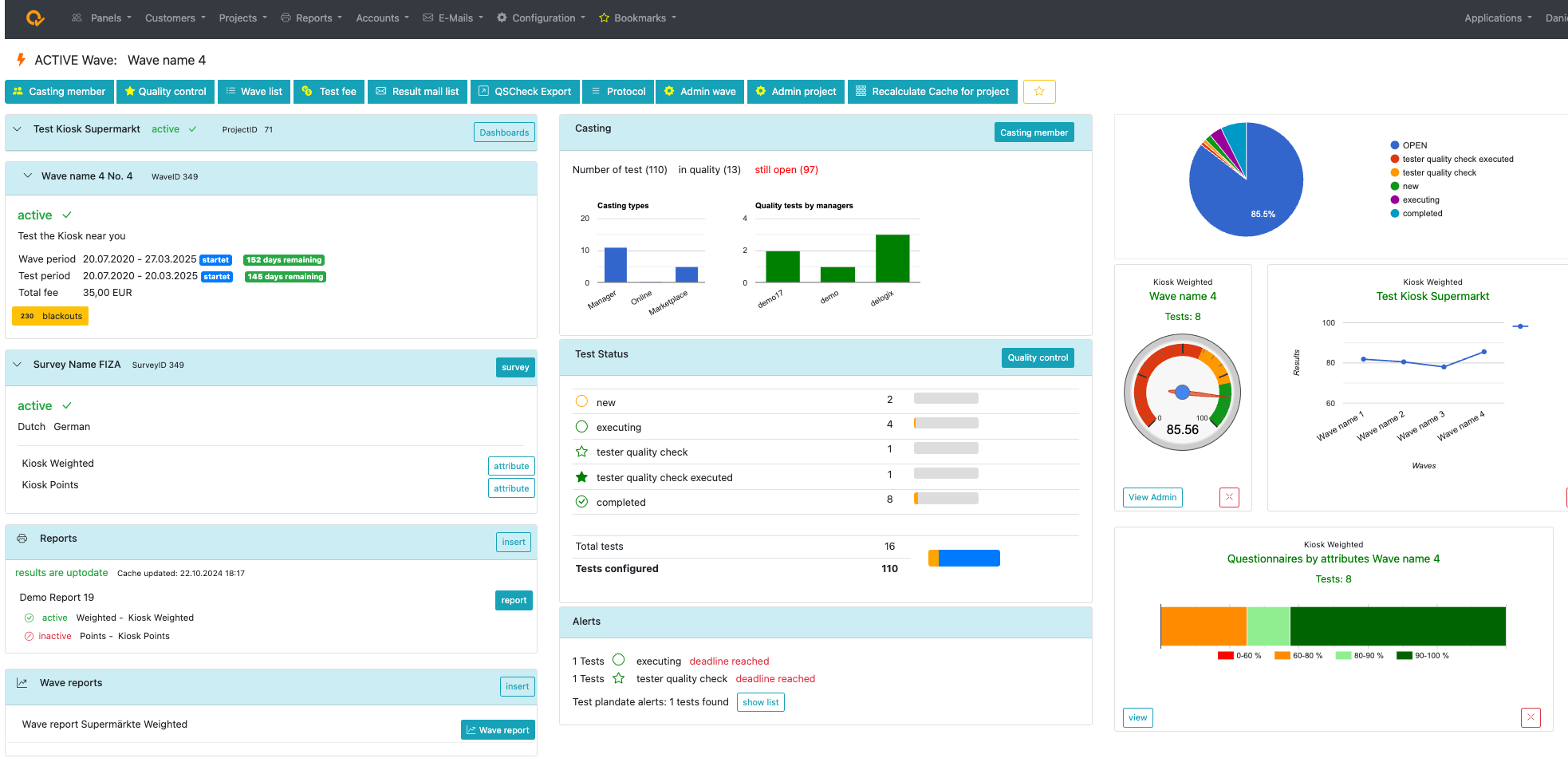1568x766 pixels.
Task: Click the circle icon next to new status
Action: (x=582, y=401)
